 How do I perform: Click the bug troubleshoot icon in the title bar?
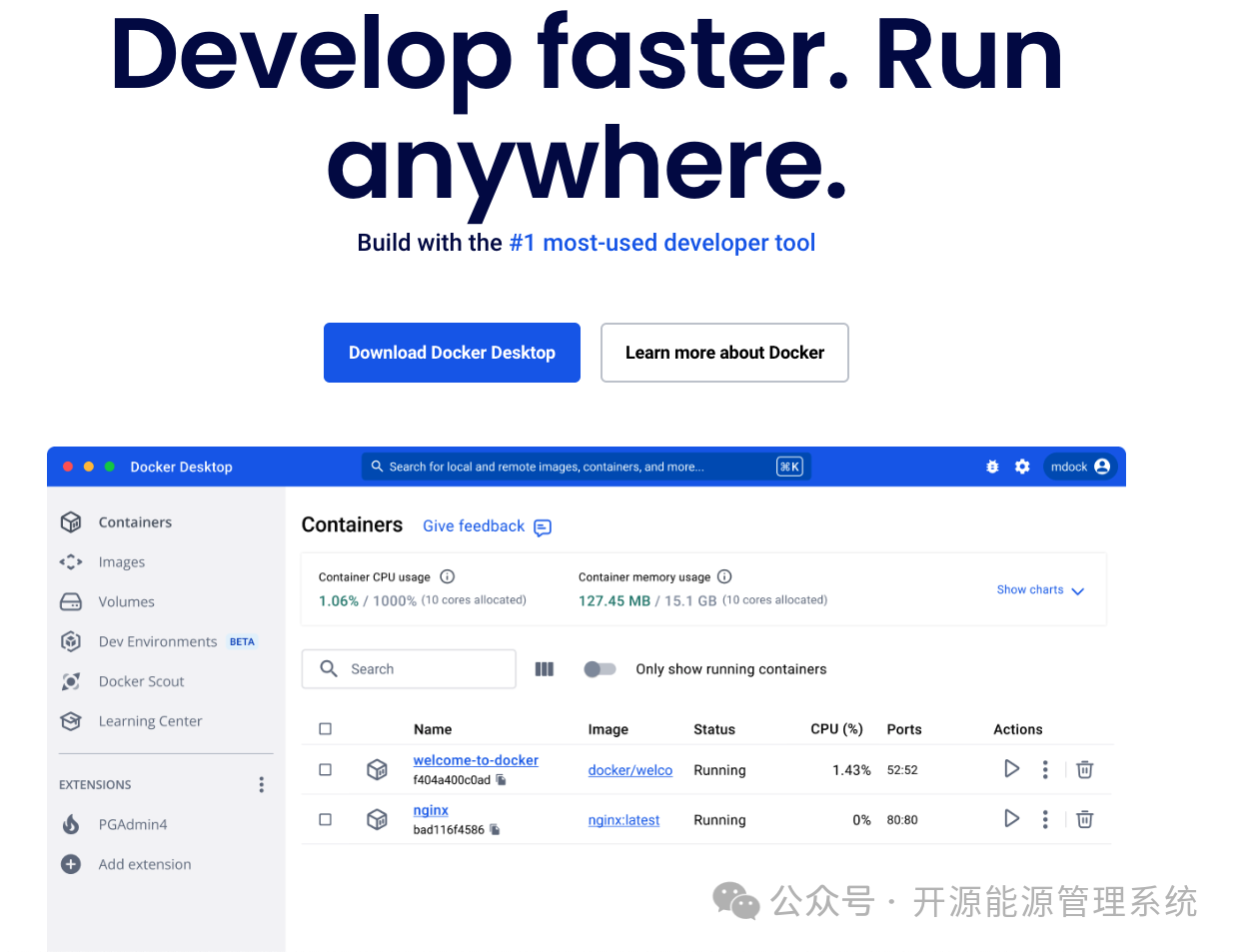[x=992, y=467]
